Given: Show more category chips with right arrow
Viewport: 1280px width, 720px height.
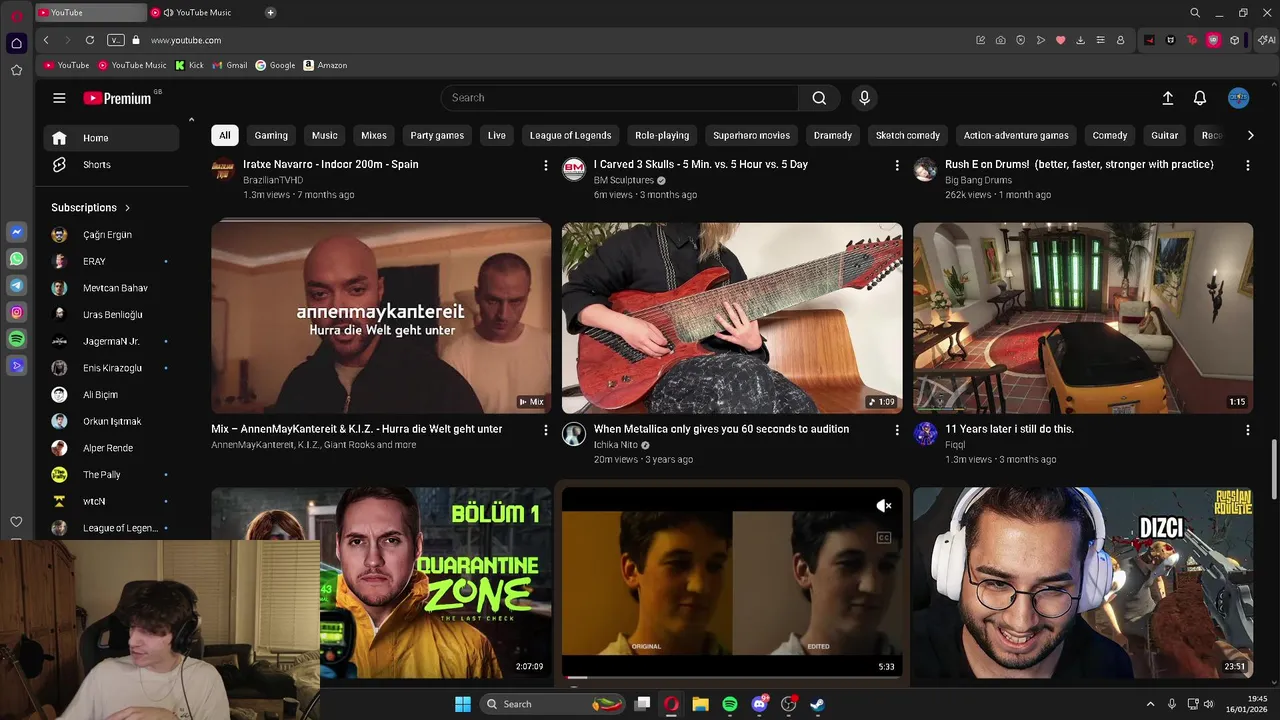Looking at the screenshot, I should [x=1250, y=135].
